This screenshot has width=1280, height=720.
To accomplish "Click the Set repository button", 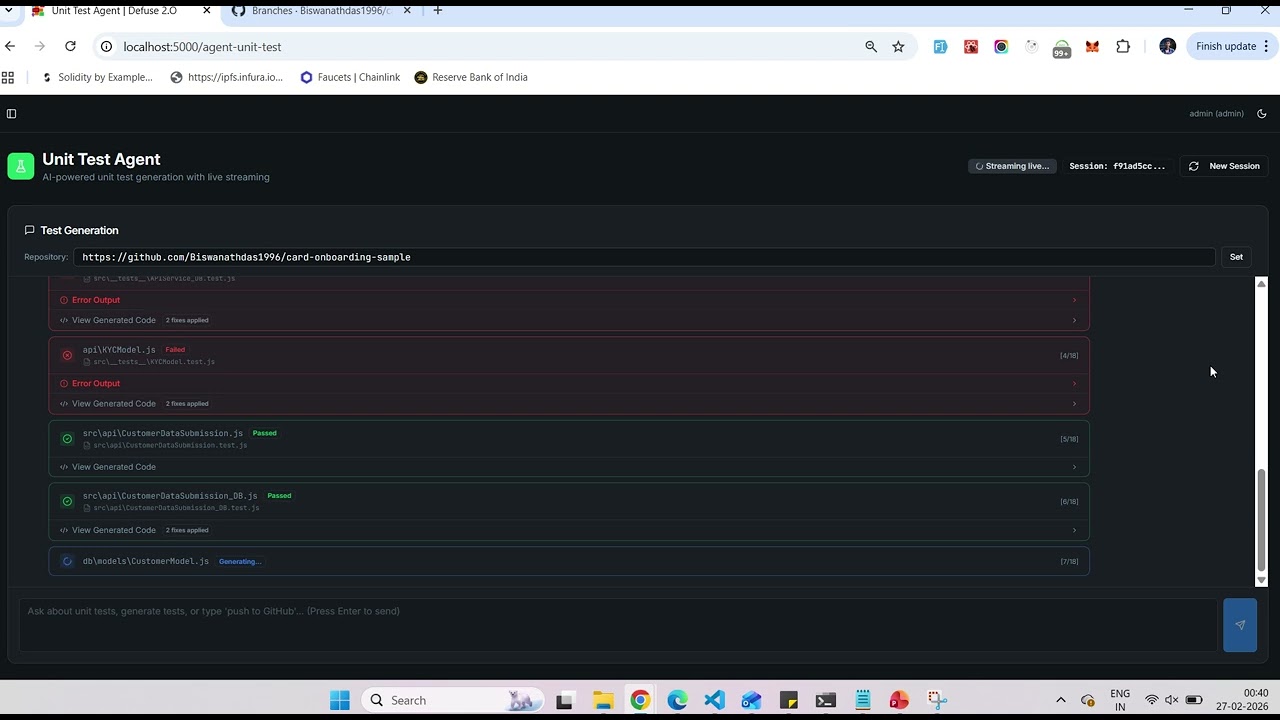I will click(1236, 257).
